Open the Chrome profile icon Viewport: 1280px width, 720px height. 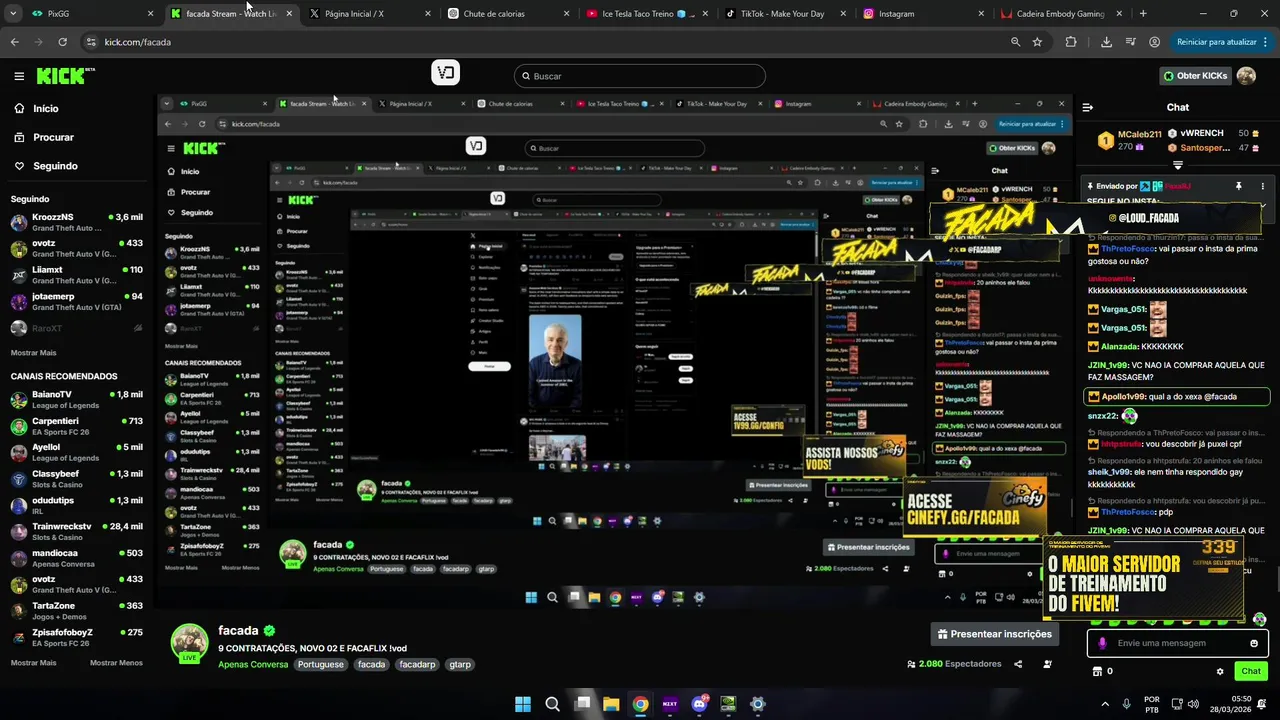[x=1154, y=42]
